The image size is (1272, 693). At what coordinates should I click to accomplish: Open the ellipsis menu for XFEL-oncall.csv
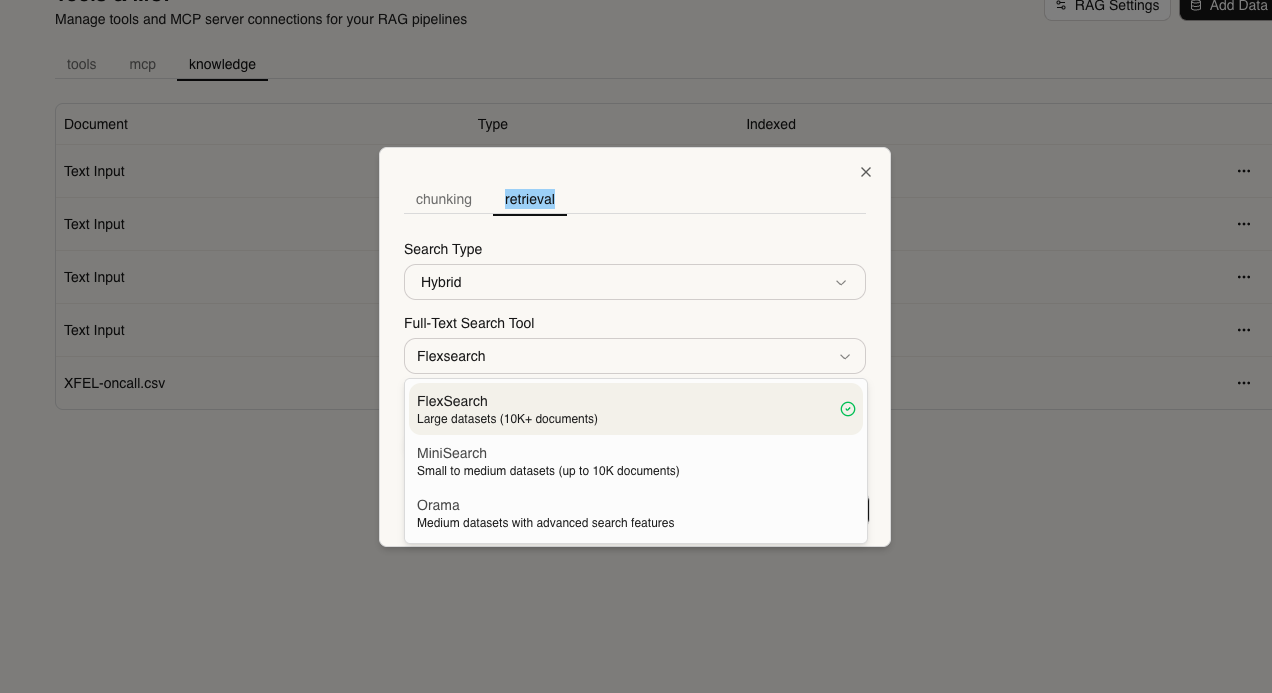(1243, 383)
